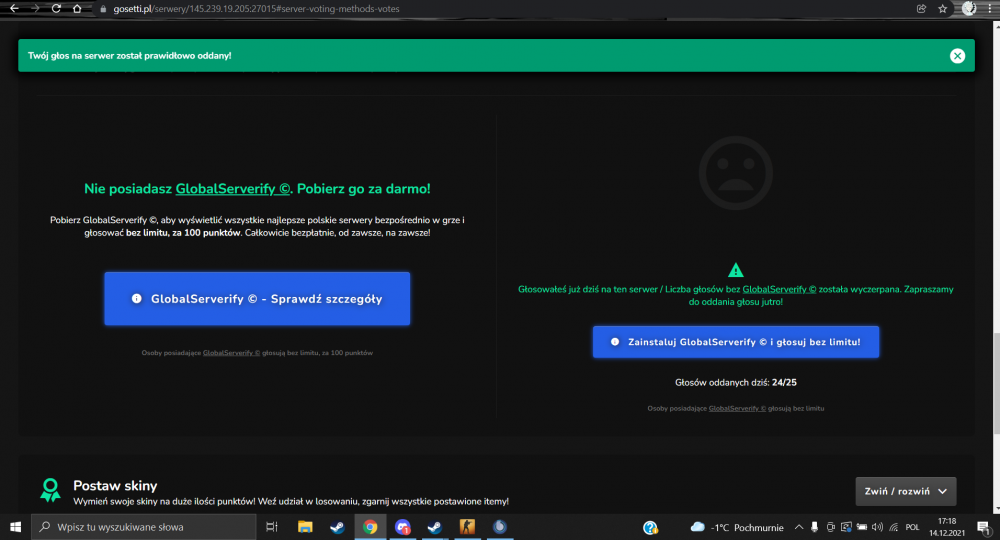
Task: Click the gosetti.pl address bar URL
Action: (x=256, y=9)
